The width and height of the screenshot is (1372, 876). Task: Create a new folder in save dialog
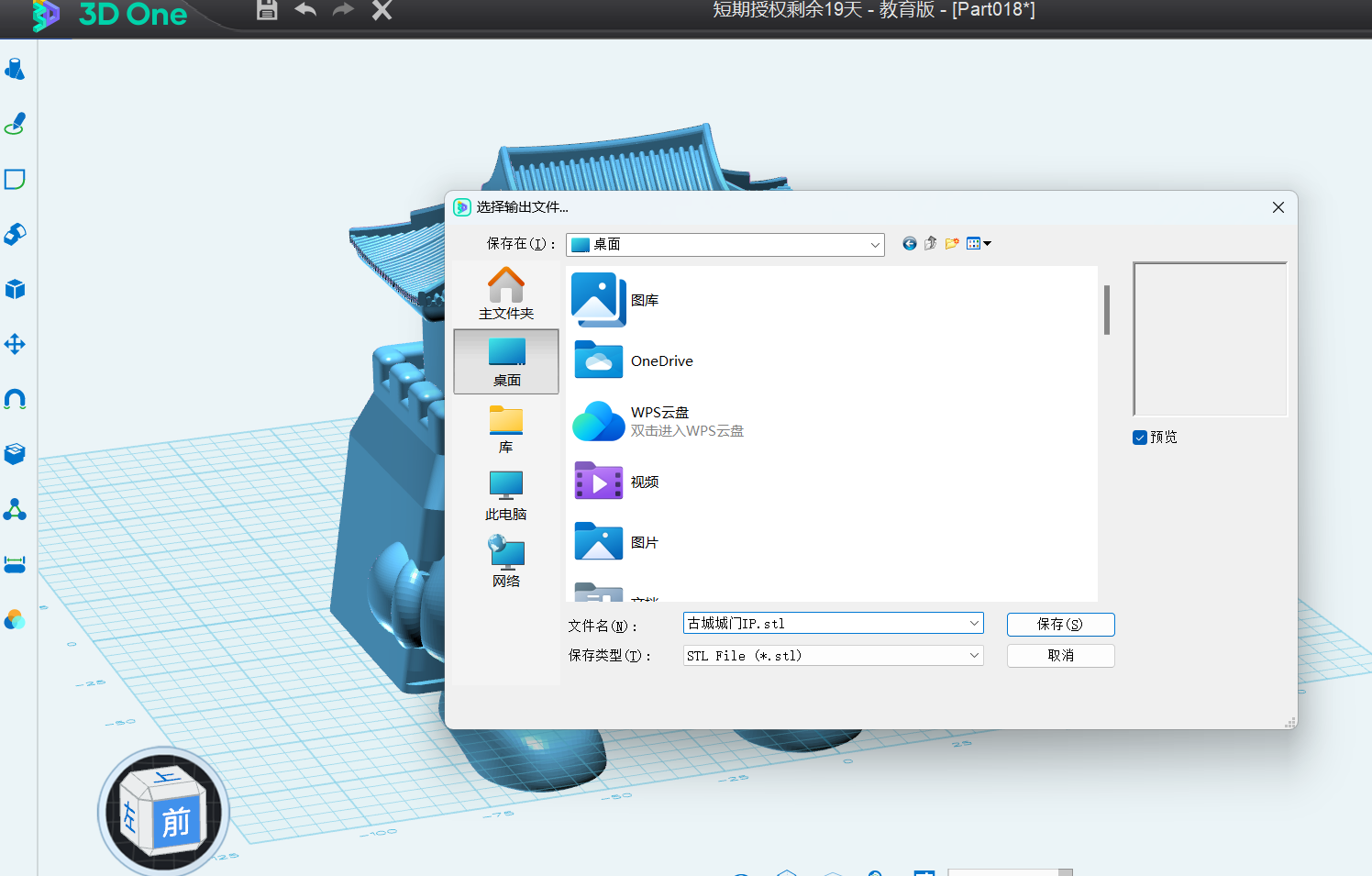(x=952, y=243)
